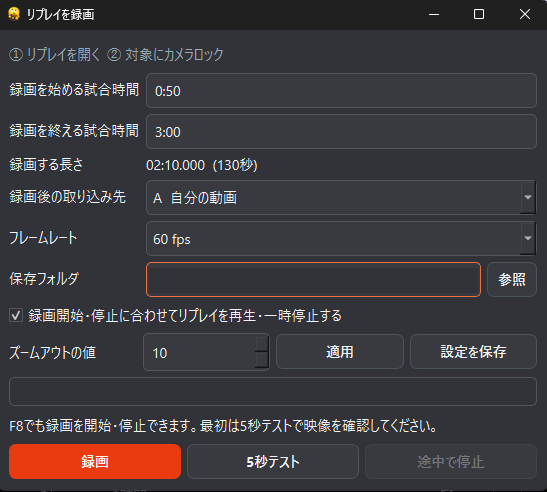The height and width of the screenshot is (492, 547).
Task: Click the 参照 browse button
Action: click(511, 279)
